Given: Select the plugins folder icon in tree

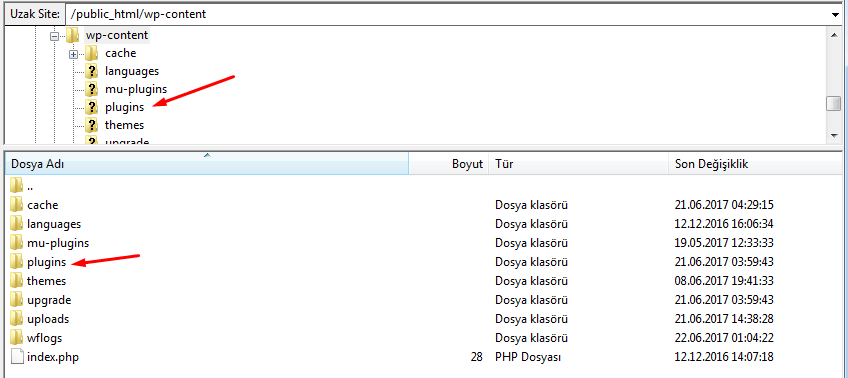Looking at the screenshot, I should [92, 107].
